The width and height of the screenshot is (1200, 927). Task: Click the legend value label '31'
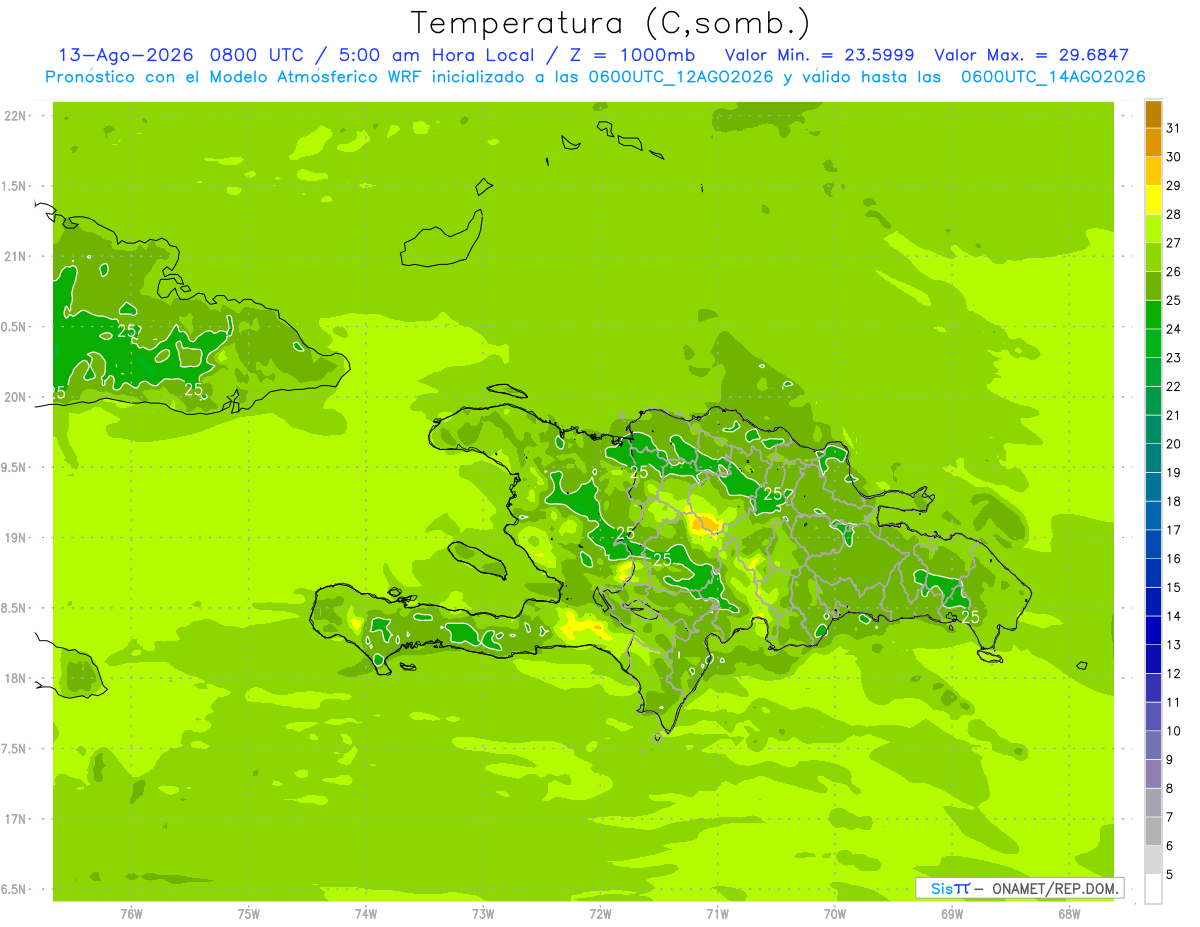click(1174, 128)
